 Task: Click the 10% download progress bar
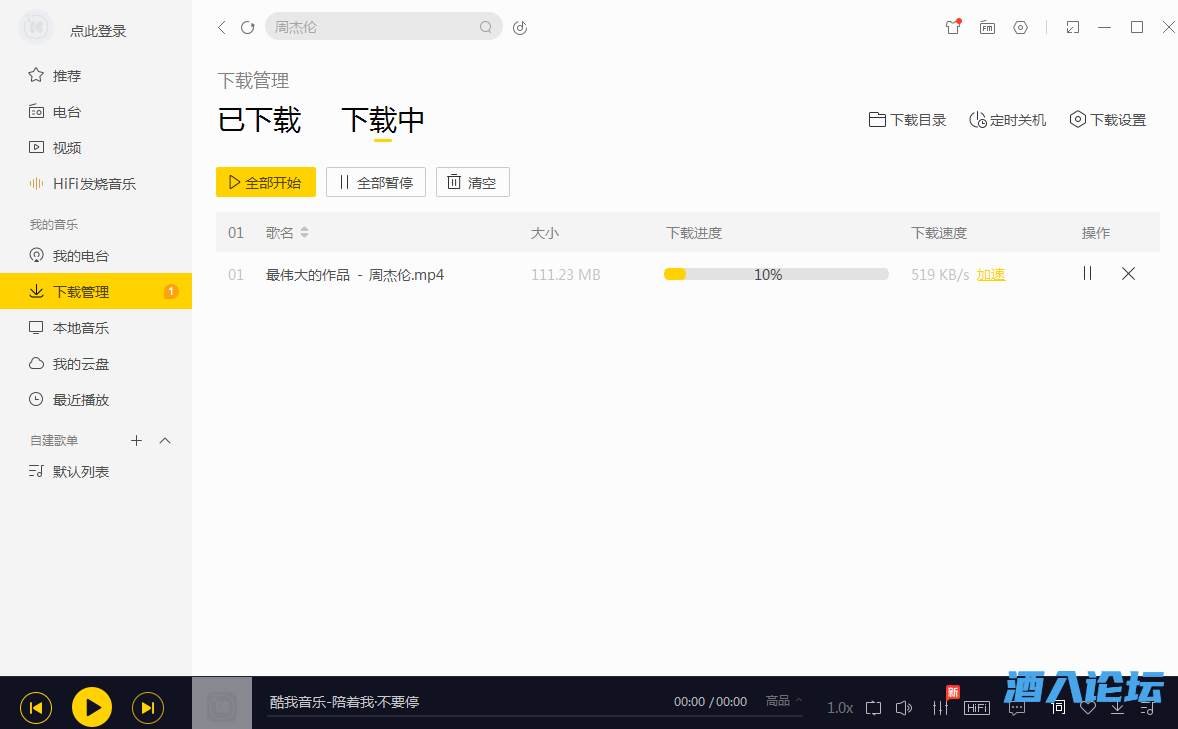click(776, 274)
